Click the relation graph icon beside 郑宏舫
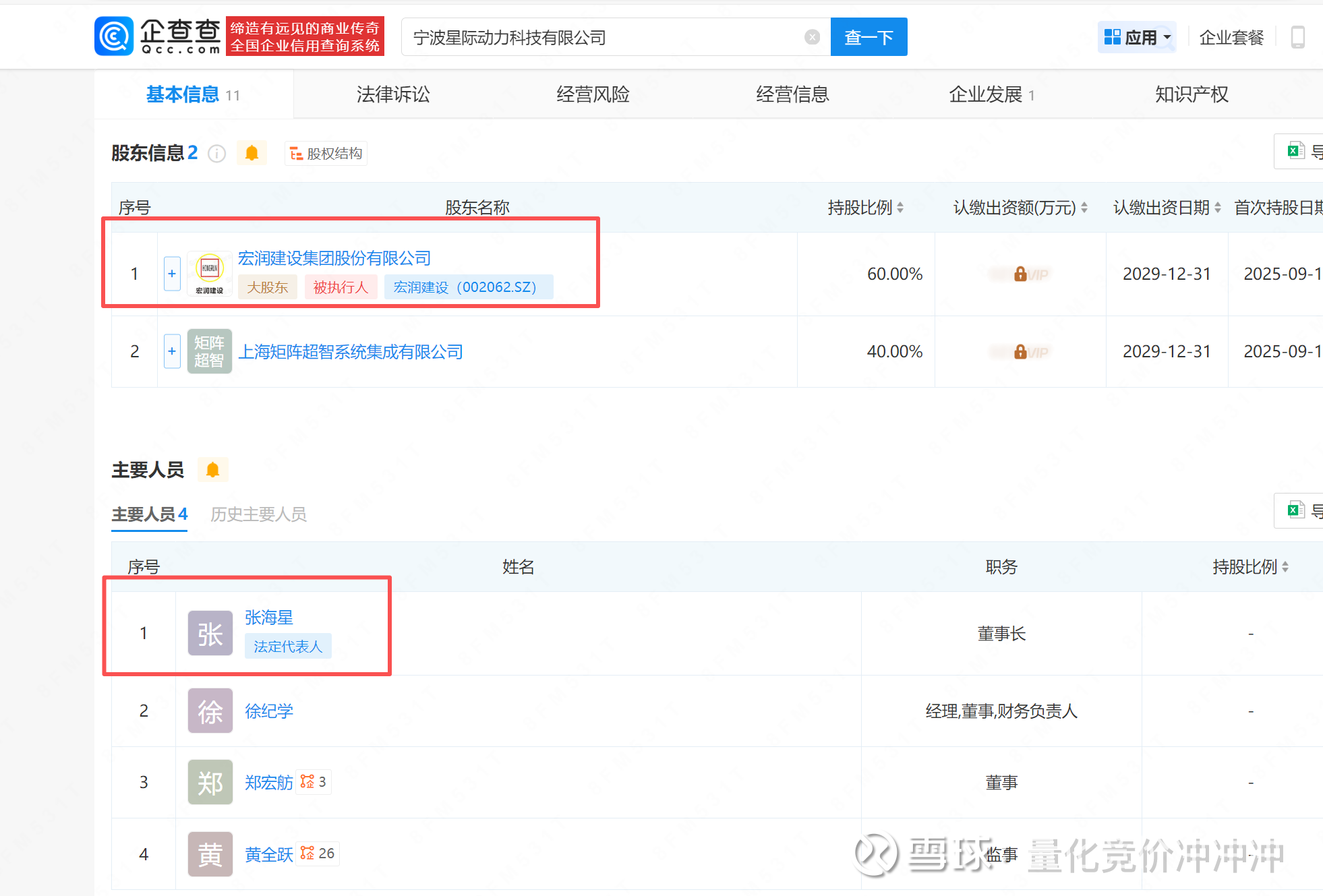The height and width of the screenshot is (896, 1323). click(x=307, y=781)
